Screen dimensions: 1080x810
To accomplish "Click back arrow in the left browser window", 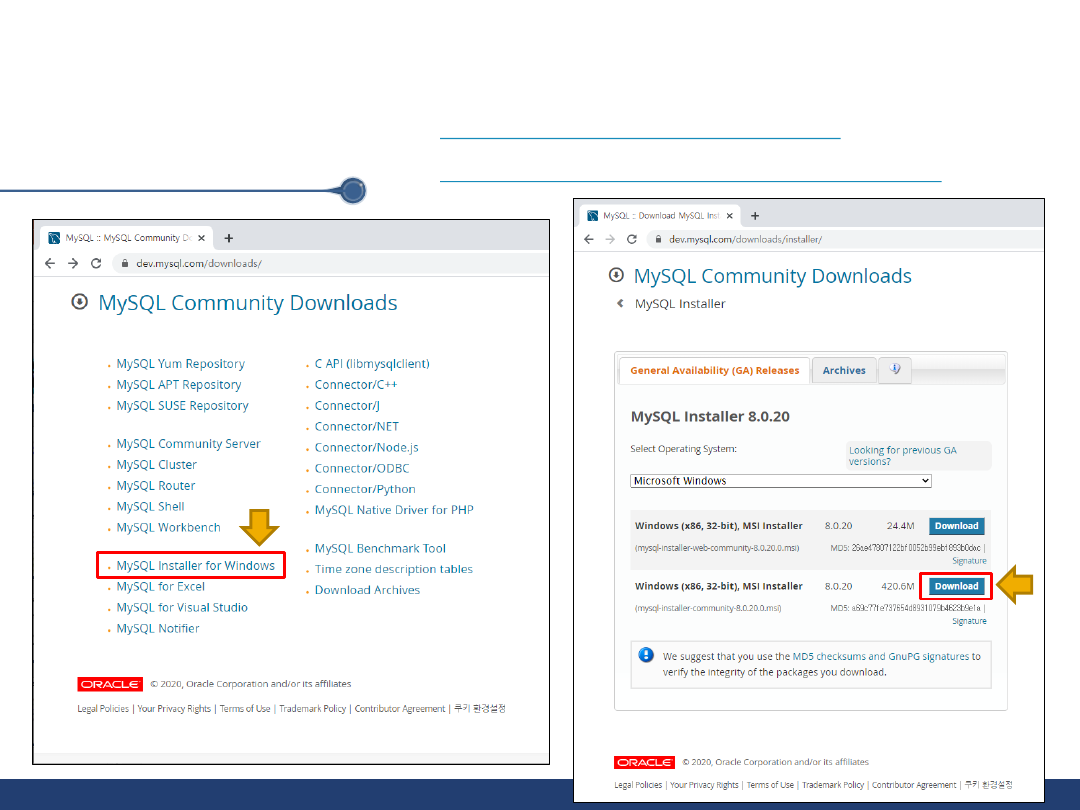I will (50, 263).
